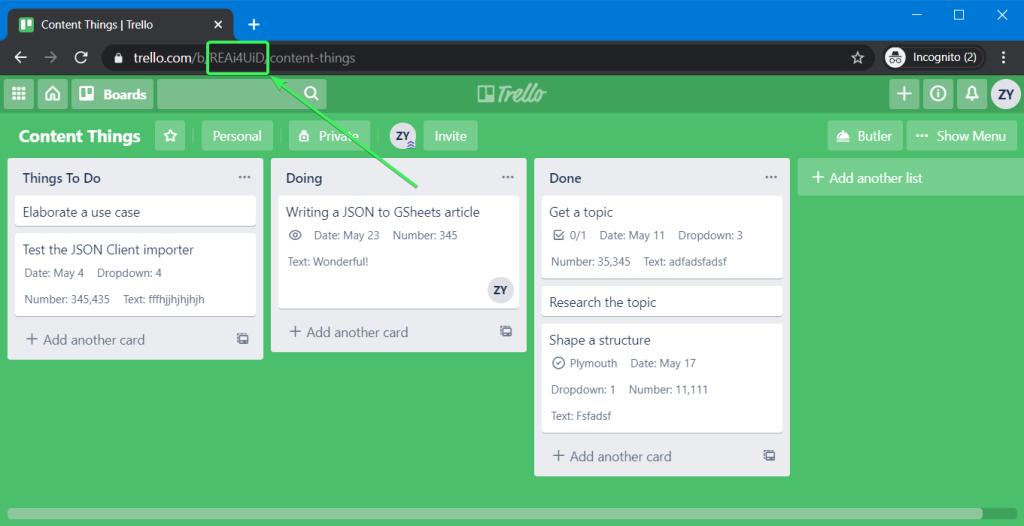This screenshot has width=1024, height=526.
Task: Open the Shape a structure card
Action: [662, 378]
